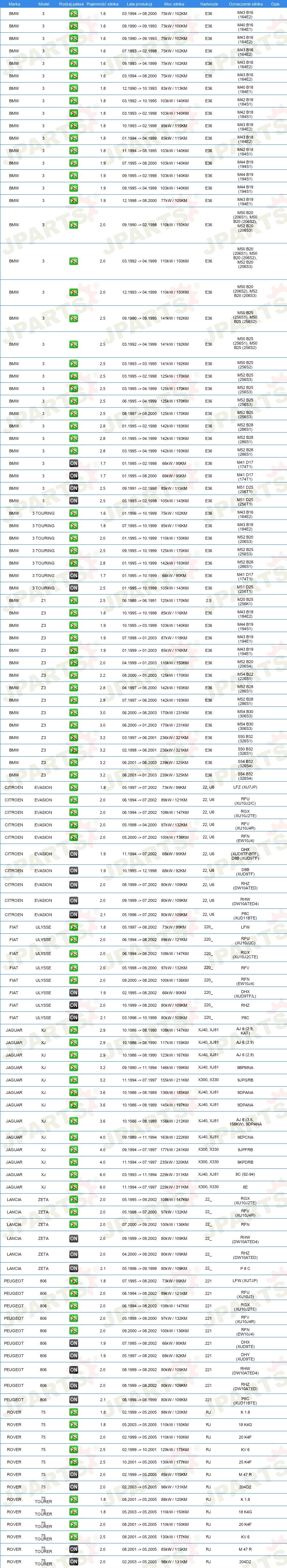Click diesel ON icon in Peugeot 806 P8C row
This screenshot has height=1568, width=287.
(73, 1399)
